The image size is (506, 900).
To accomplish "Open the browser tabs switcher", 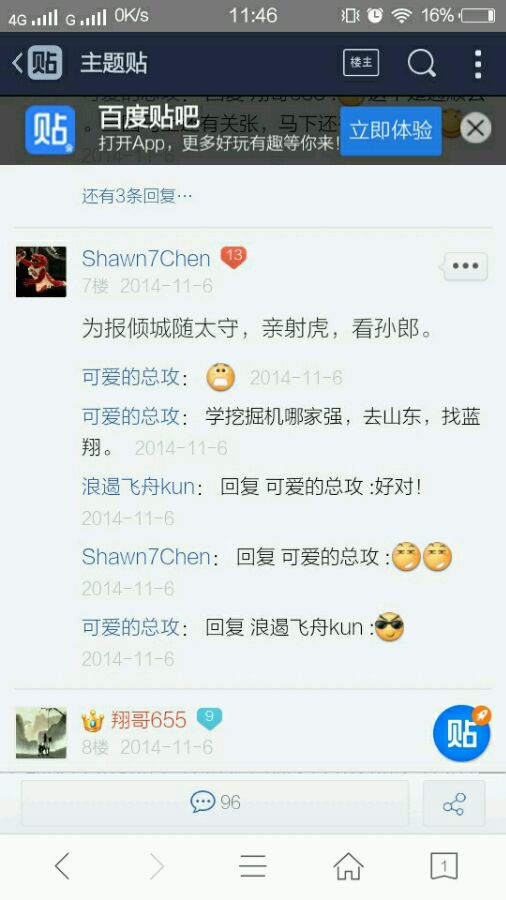I will tap(444, 866).
